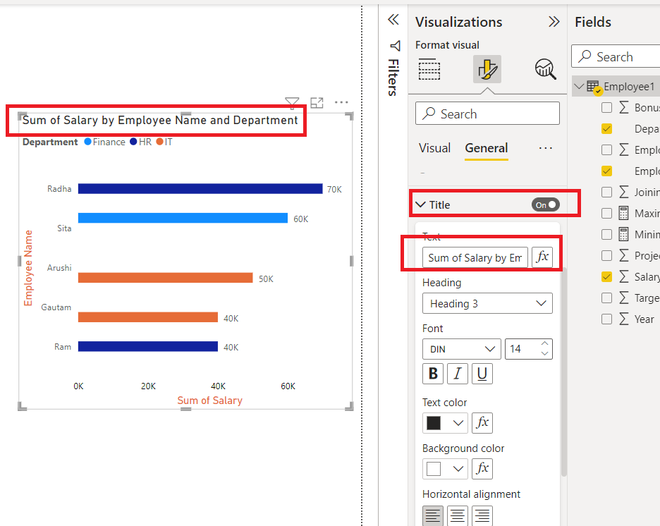Viewport: 660px width, 526px height.
Task: Open the DIN font dropdown
Action: coord(461,349)
